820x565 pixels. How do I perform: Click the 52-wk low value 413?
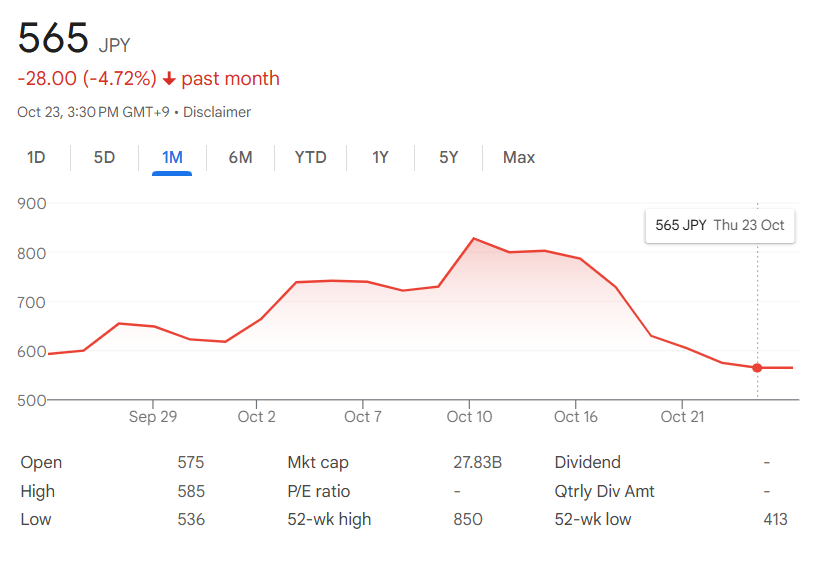pos(775,519)
